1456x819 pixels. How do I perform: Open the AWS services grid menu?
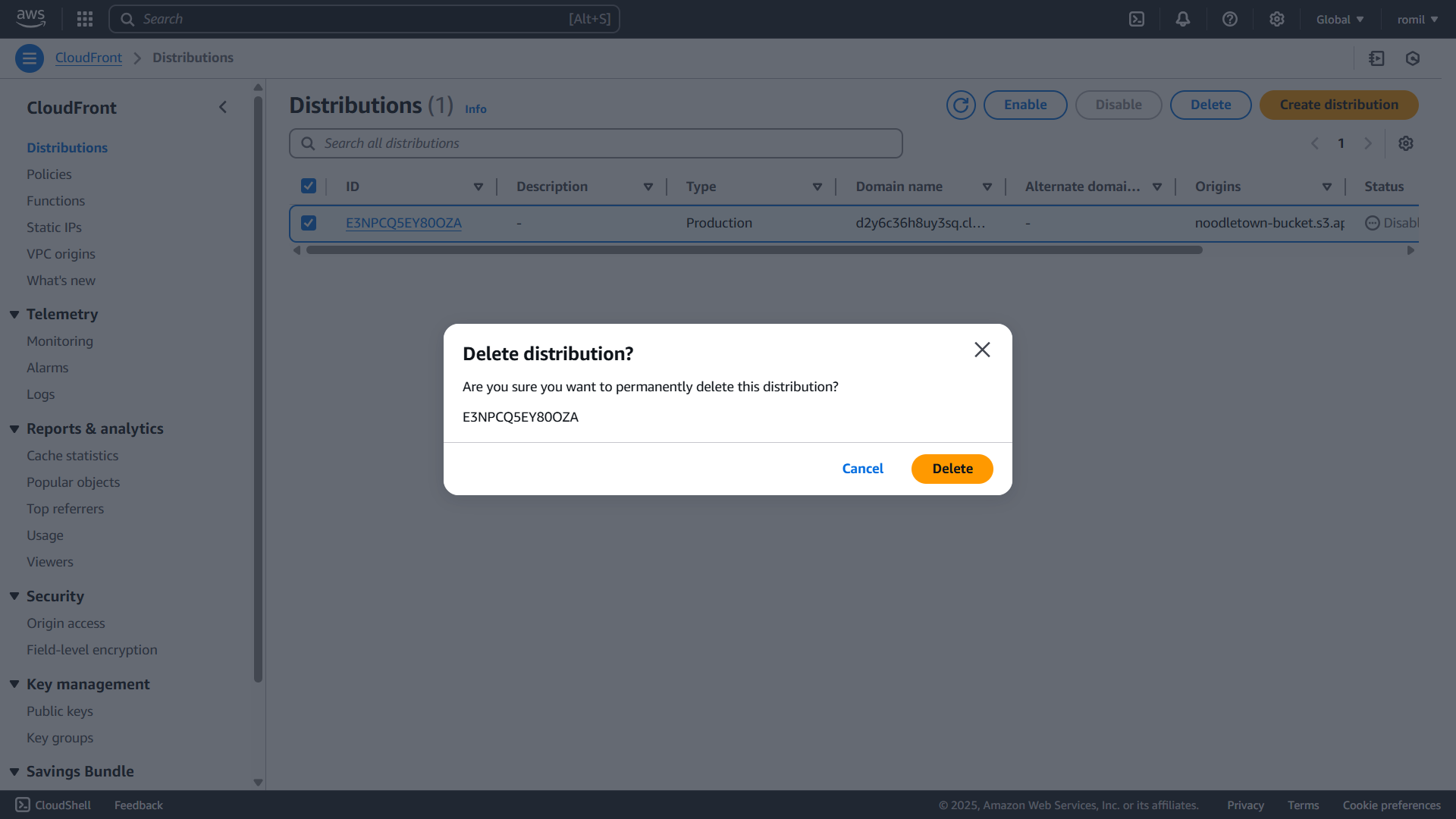click(x=85, y=19)
